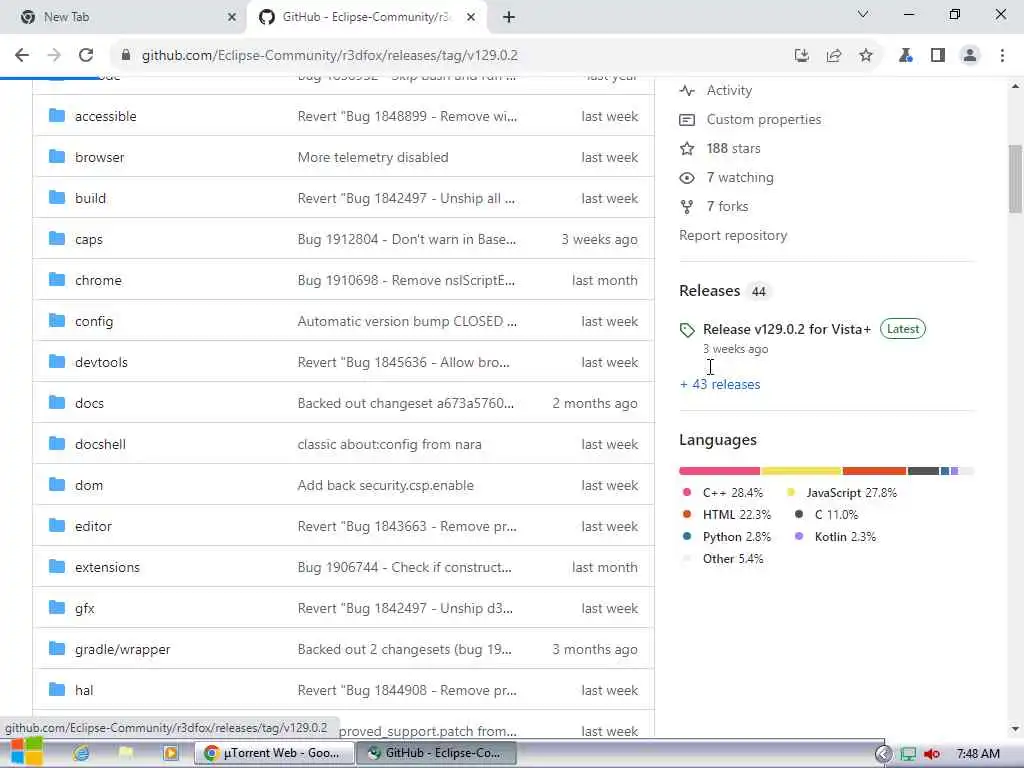Open Chrome Labs flask icon
The image size is (1024, 768).
(x=906, y=56)
